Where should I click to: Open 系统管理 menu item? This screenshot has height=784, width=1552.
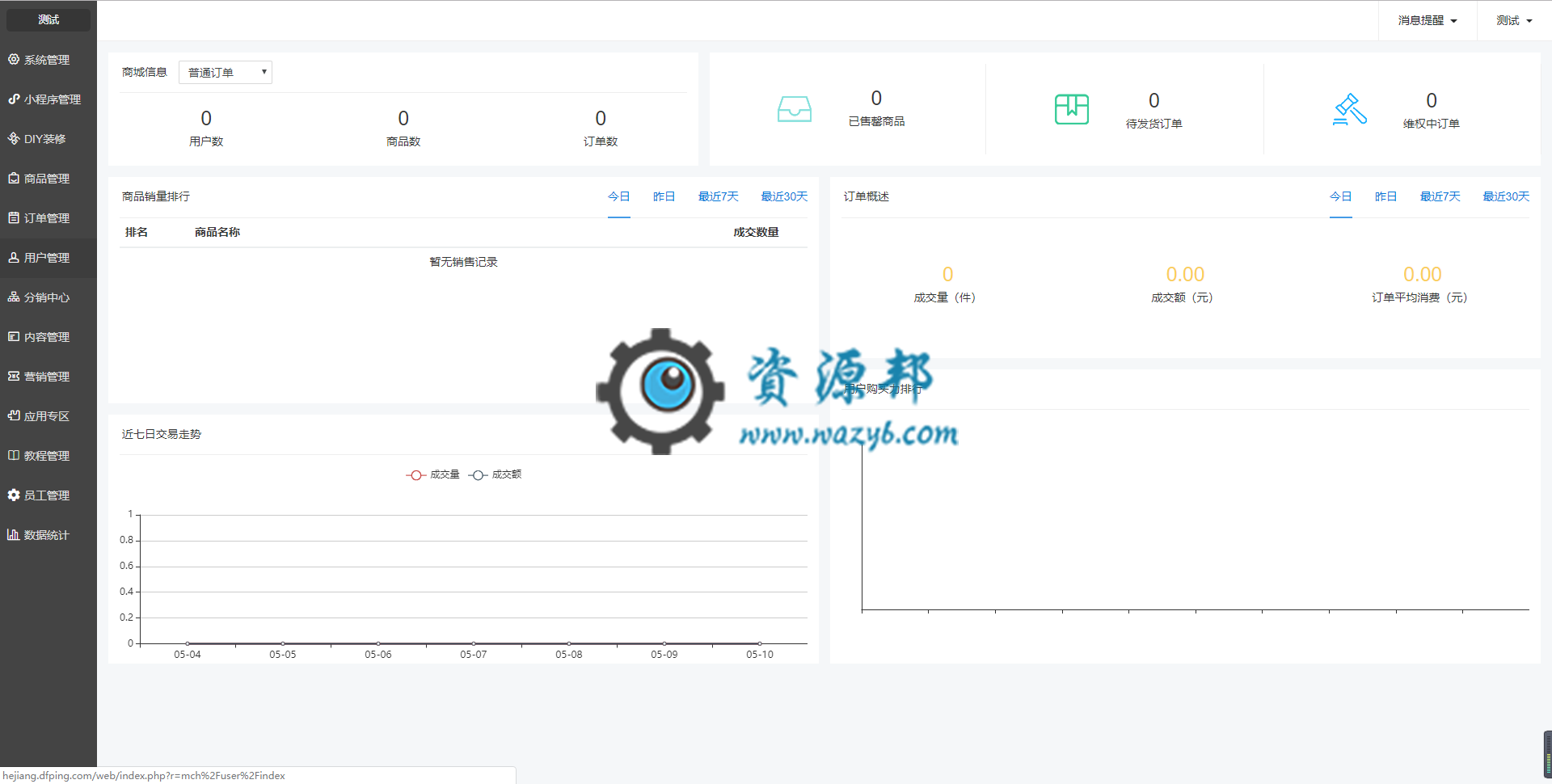click(x=48, y=60)
